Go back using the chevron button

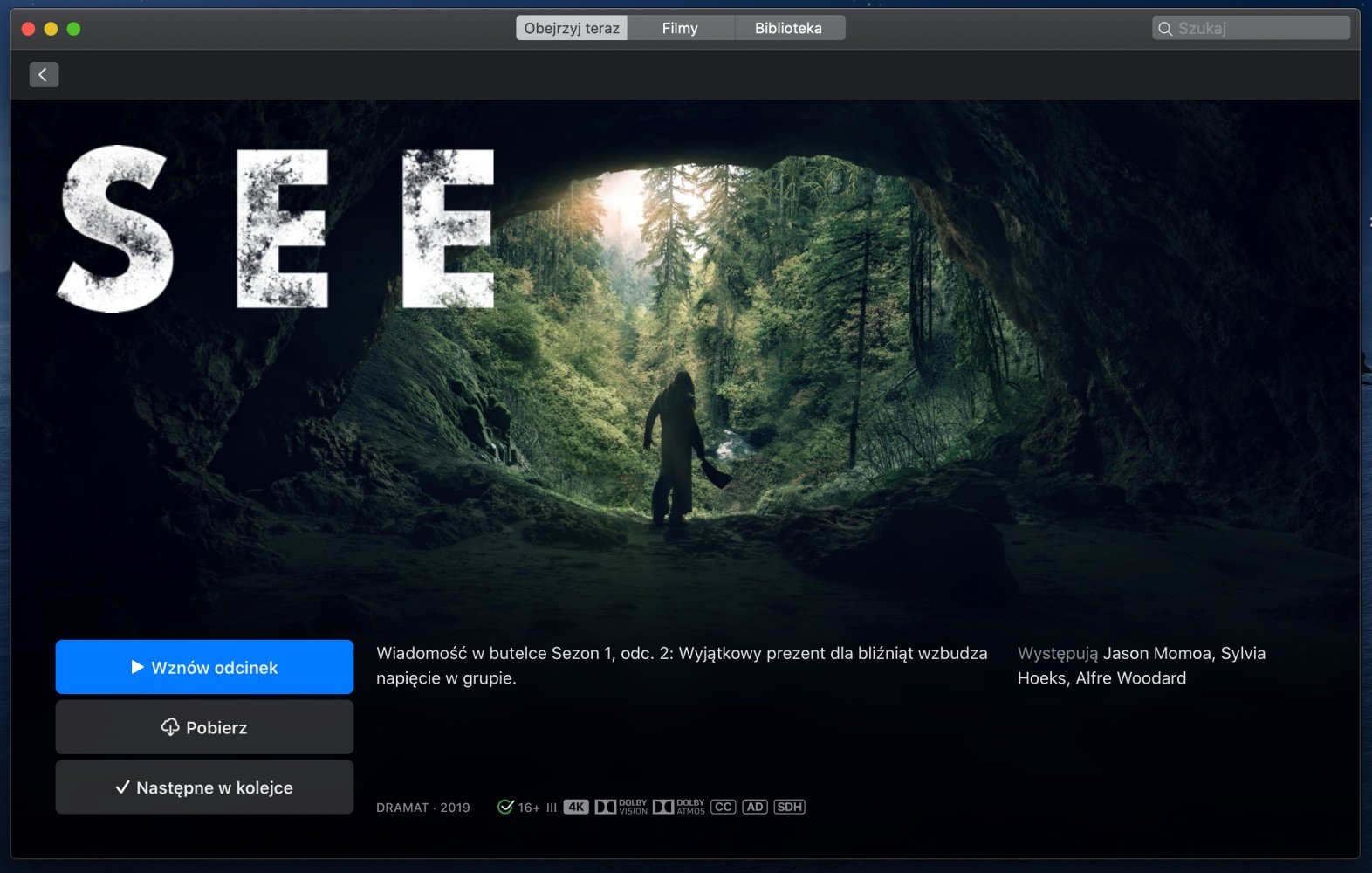44,74
